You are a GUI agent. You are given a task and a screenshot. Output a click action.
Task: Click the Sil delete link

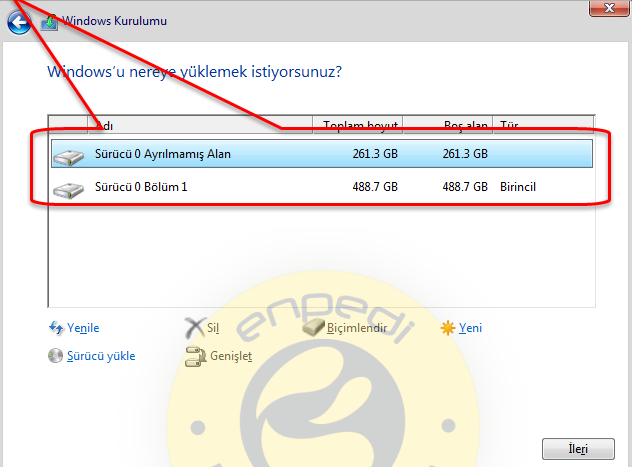point(213,328)
